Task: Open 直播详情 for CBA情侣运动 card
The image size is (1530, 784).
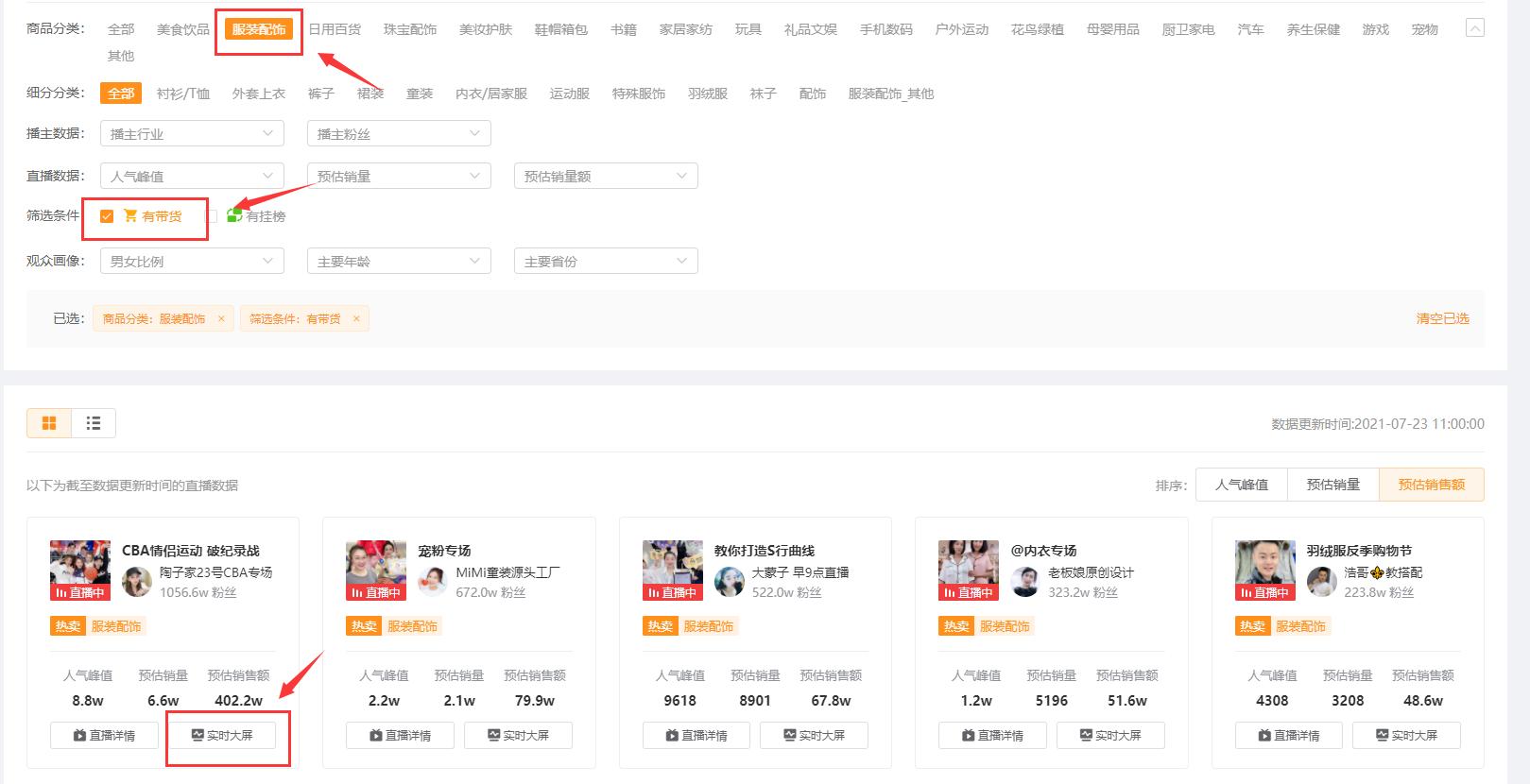Action: (x=104, y=735)
